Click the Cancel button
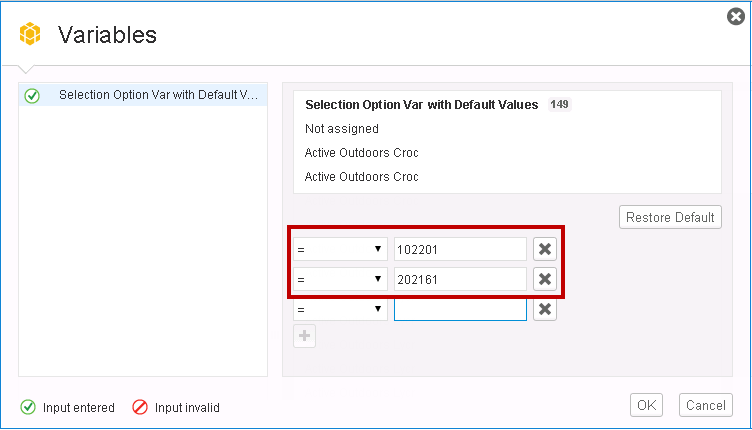The width and height of the screenshot is (752, 430). [705, 405]
